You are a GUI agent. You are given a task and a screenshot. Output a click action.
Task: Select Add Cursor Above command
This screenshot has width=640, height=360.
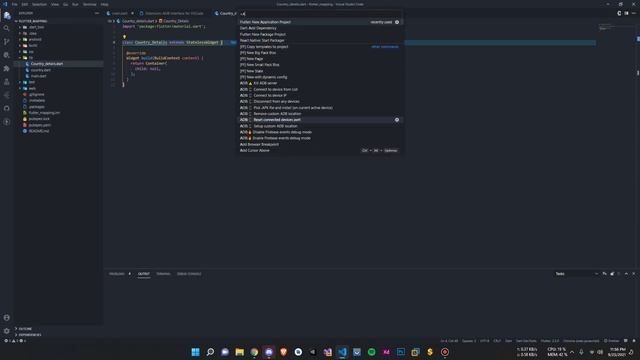pos(320,151)
